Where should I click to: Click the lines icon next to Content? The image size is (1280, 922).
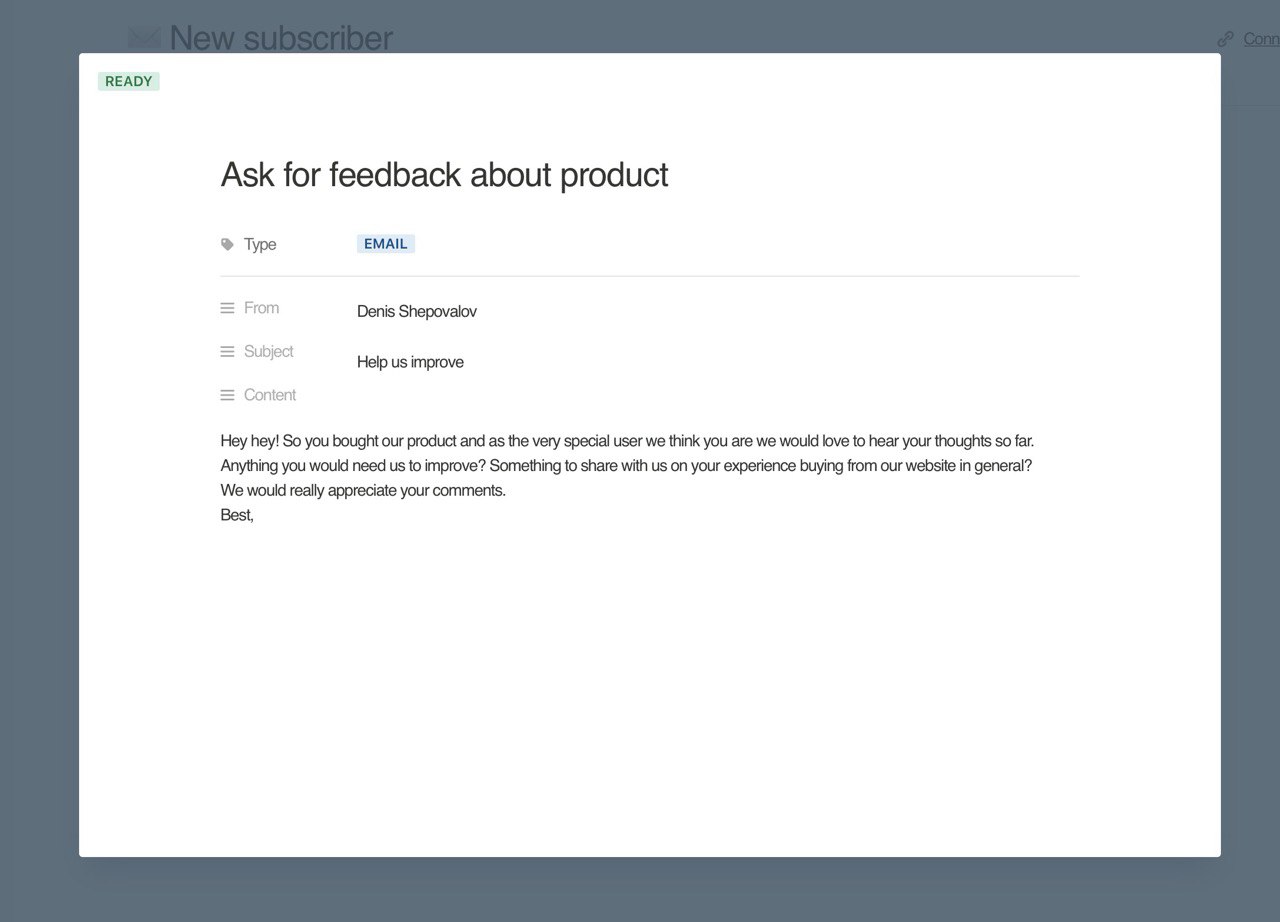pyautogui.click(x=227, y=395)
